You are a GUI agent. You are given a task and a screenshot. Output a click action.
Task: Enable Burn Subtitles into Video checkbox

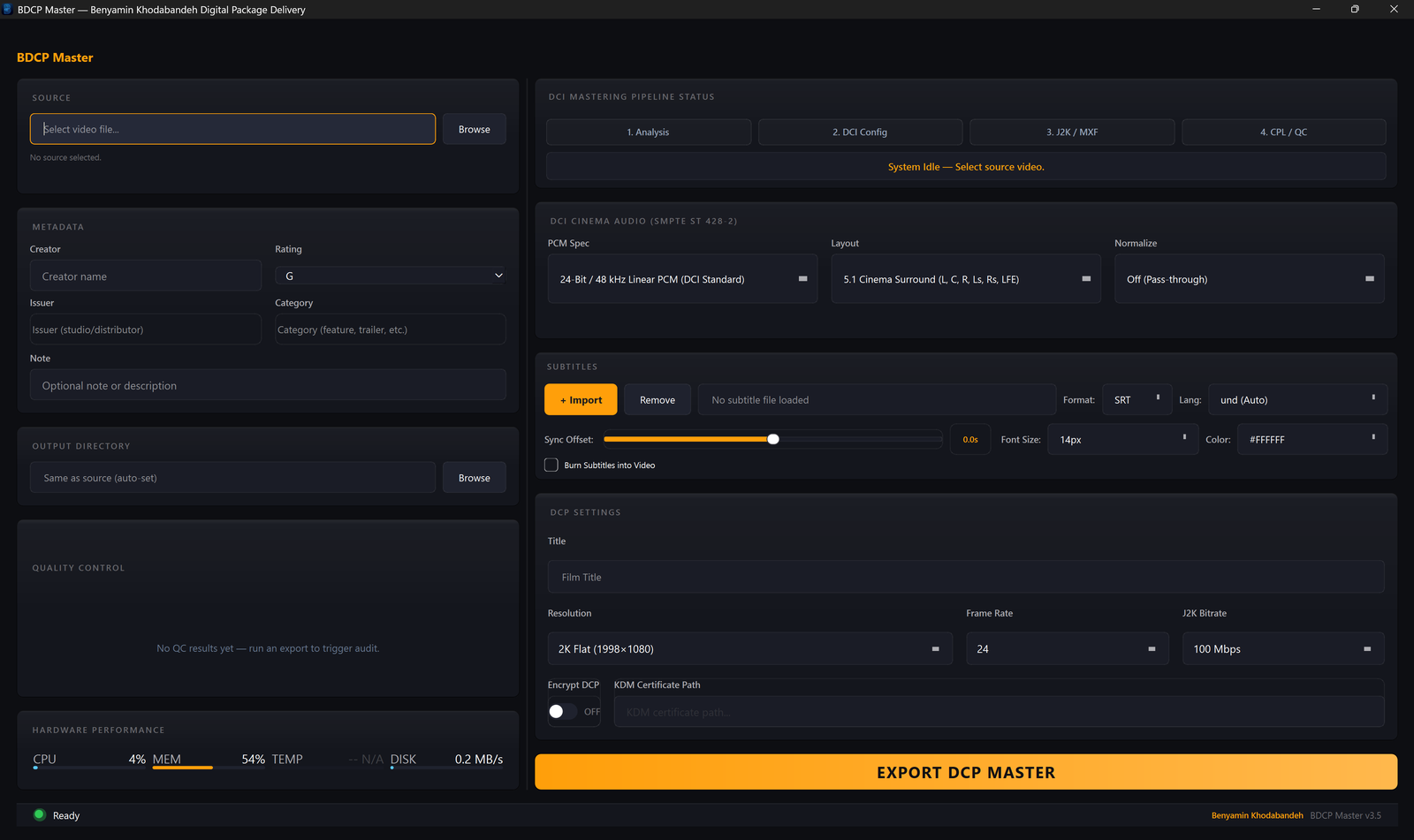(x=551, y=465)
